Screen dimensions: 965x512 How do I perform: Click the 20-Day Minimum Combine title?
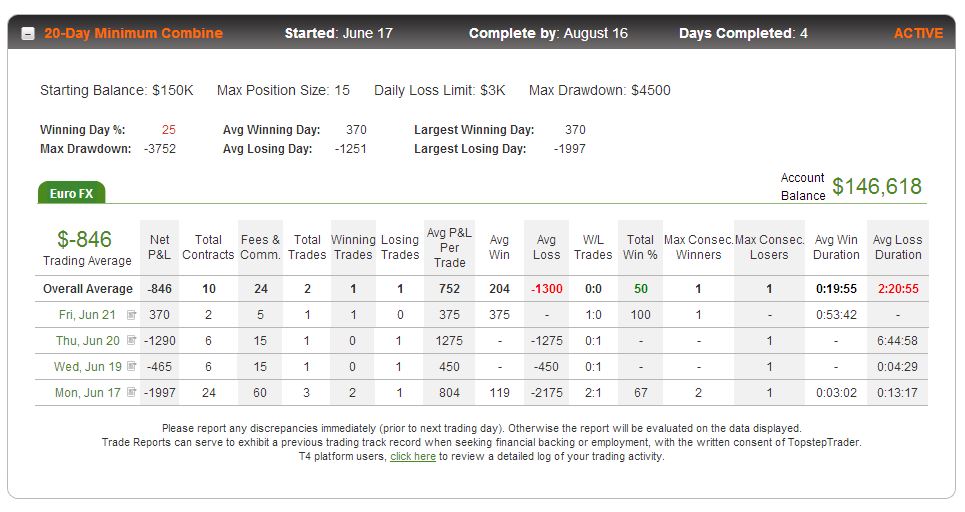134,33
